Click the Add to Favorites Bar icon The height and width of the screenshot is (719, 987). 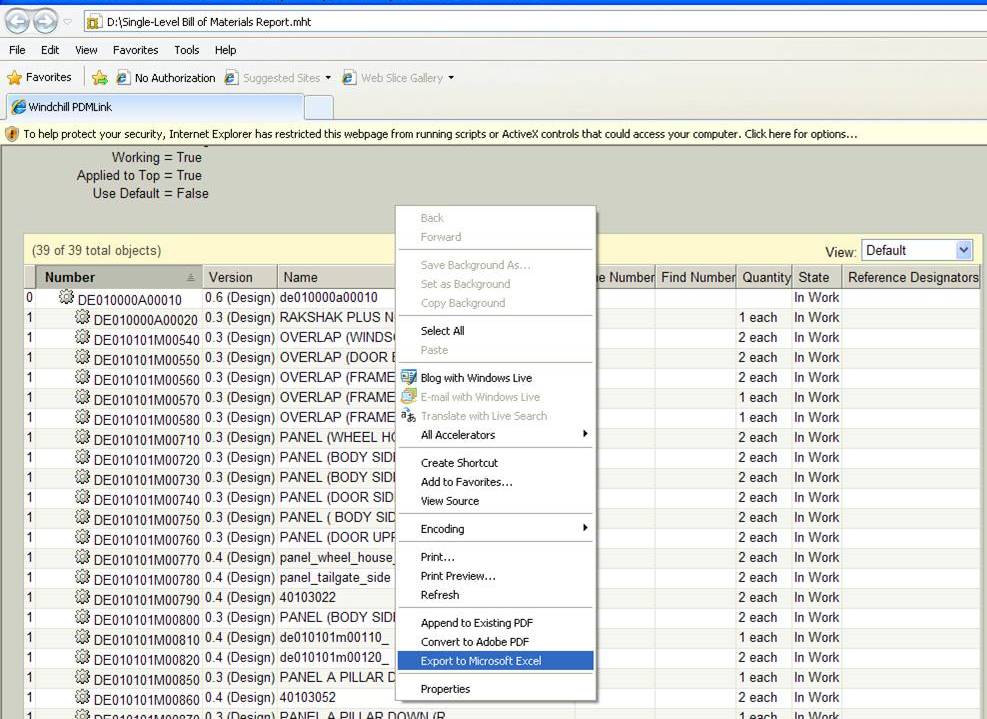[x=99, y=77]
